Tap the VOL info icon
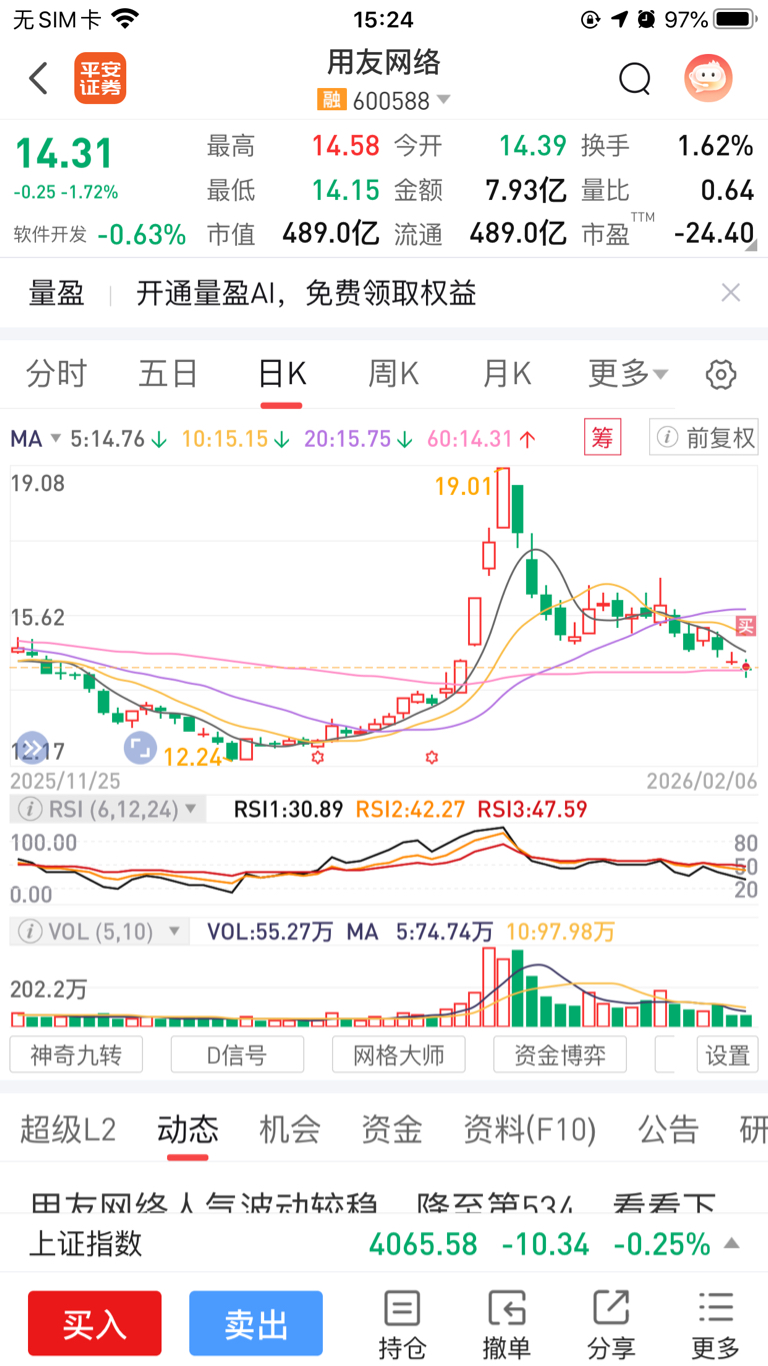The image size is (768, 1366). (x=31, y=932)
